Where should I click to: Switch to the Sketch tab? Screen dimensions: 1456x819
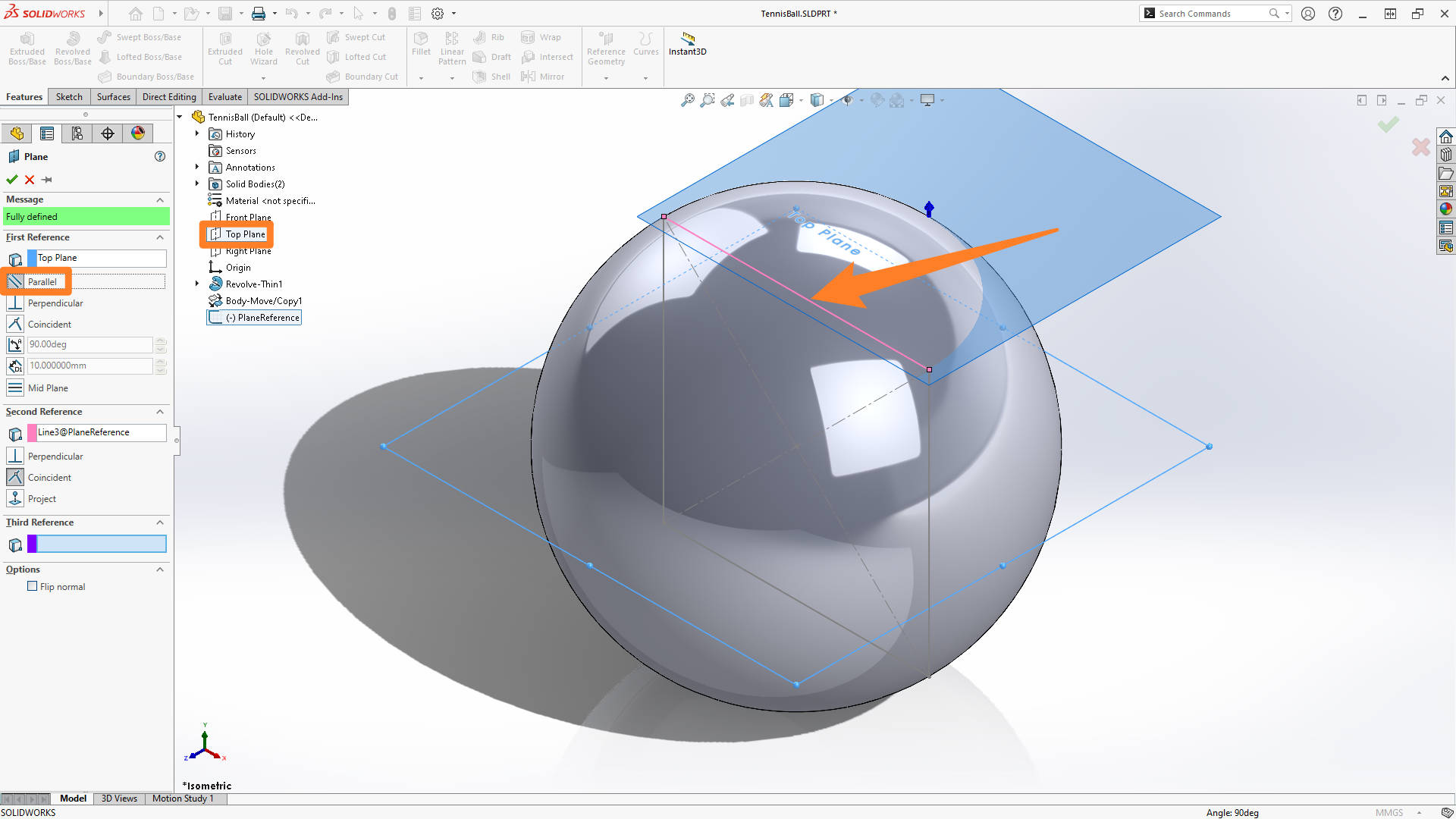tap(69, 96)
